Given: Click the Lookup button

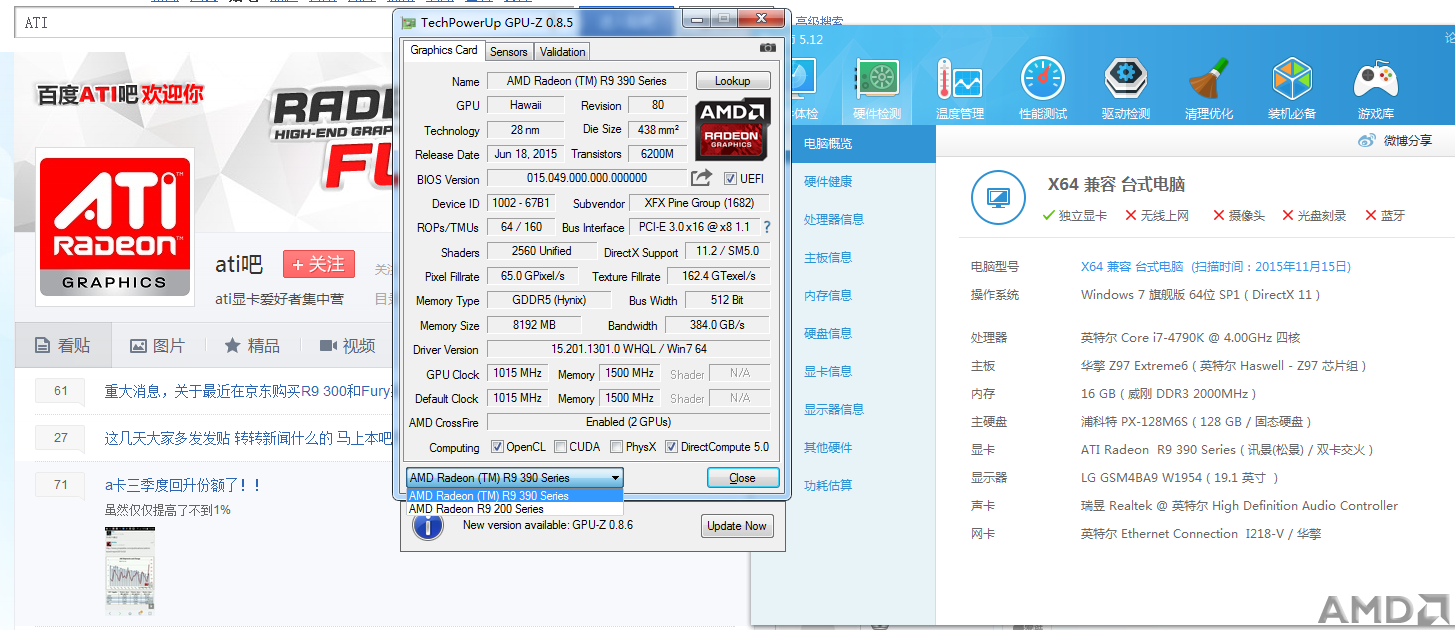Looking at the screenshot, I should [x=733, y=81].
